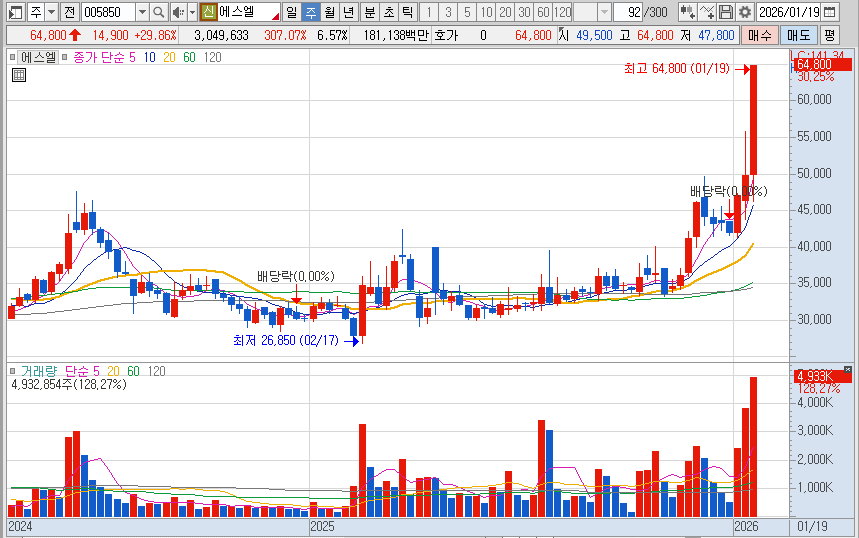
Task: Click the data table grid icon in chart
Action: pos(19,75)
